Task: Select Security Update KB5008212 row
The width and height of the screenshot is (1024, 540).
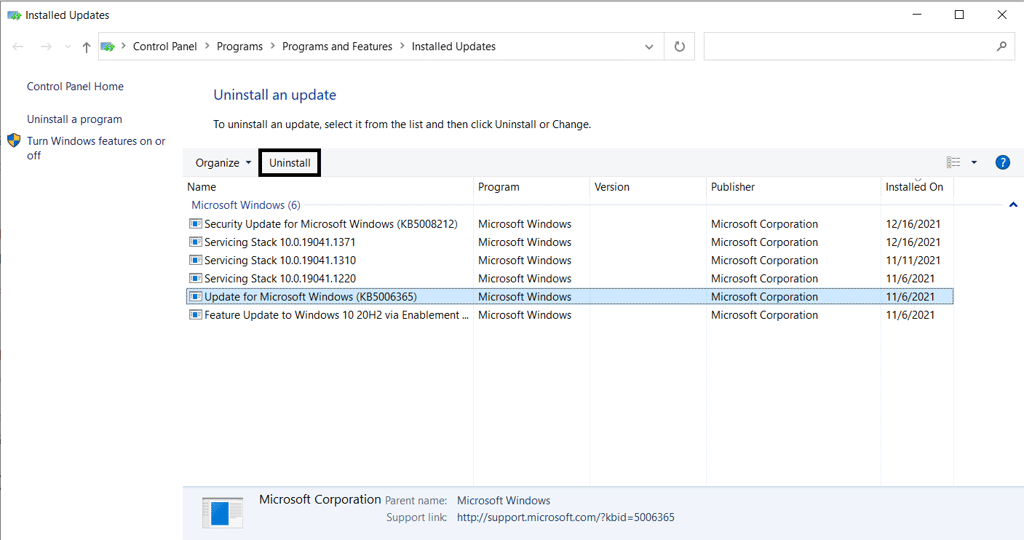Action: [x=569, y=224]
